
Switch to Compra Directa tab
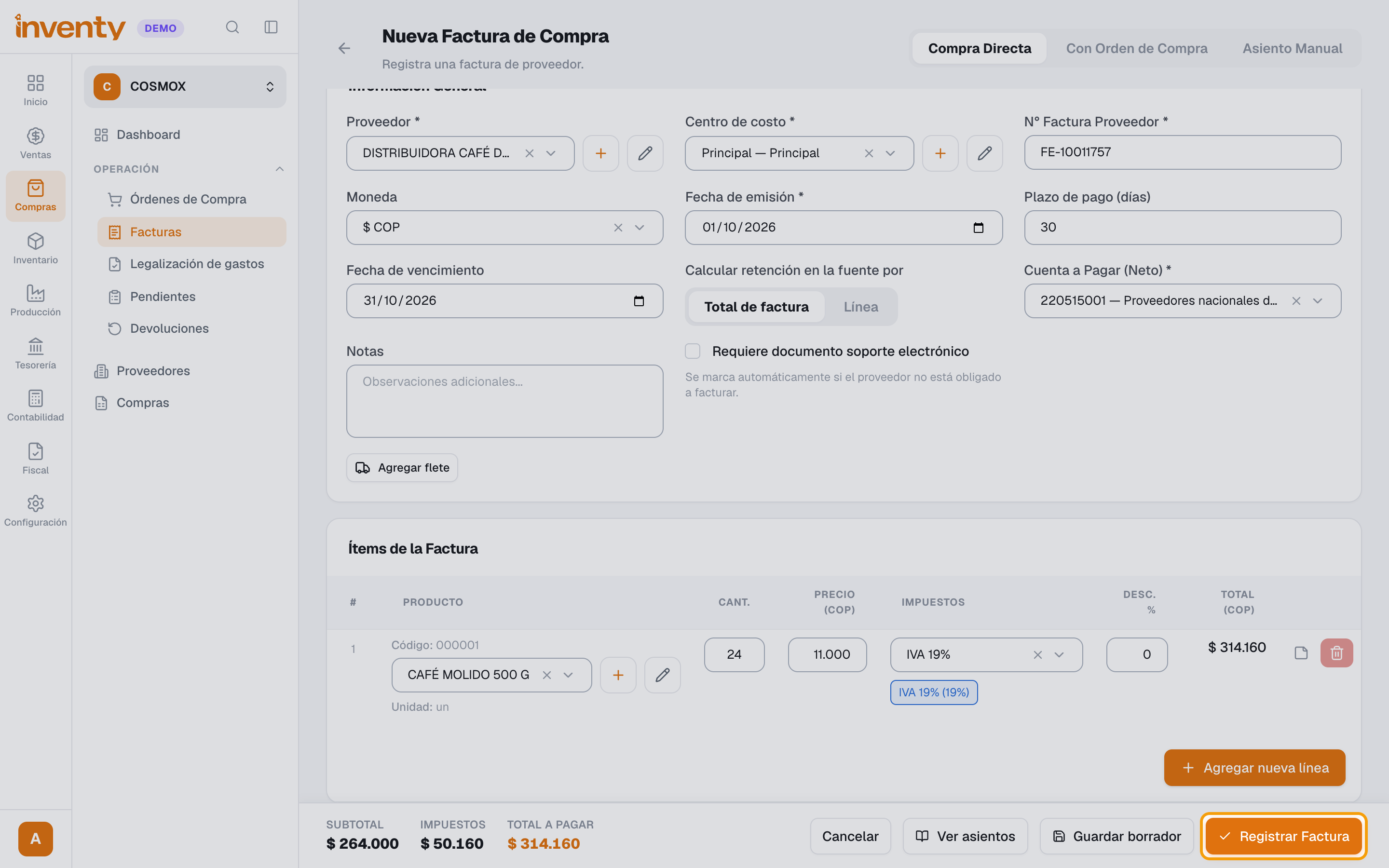coord(980,48)
